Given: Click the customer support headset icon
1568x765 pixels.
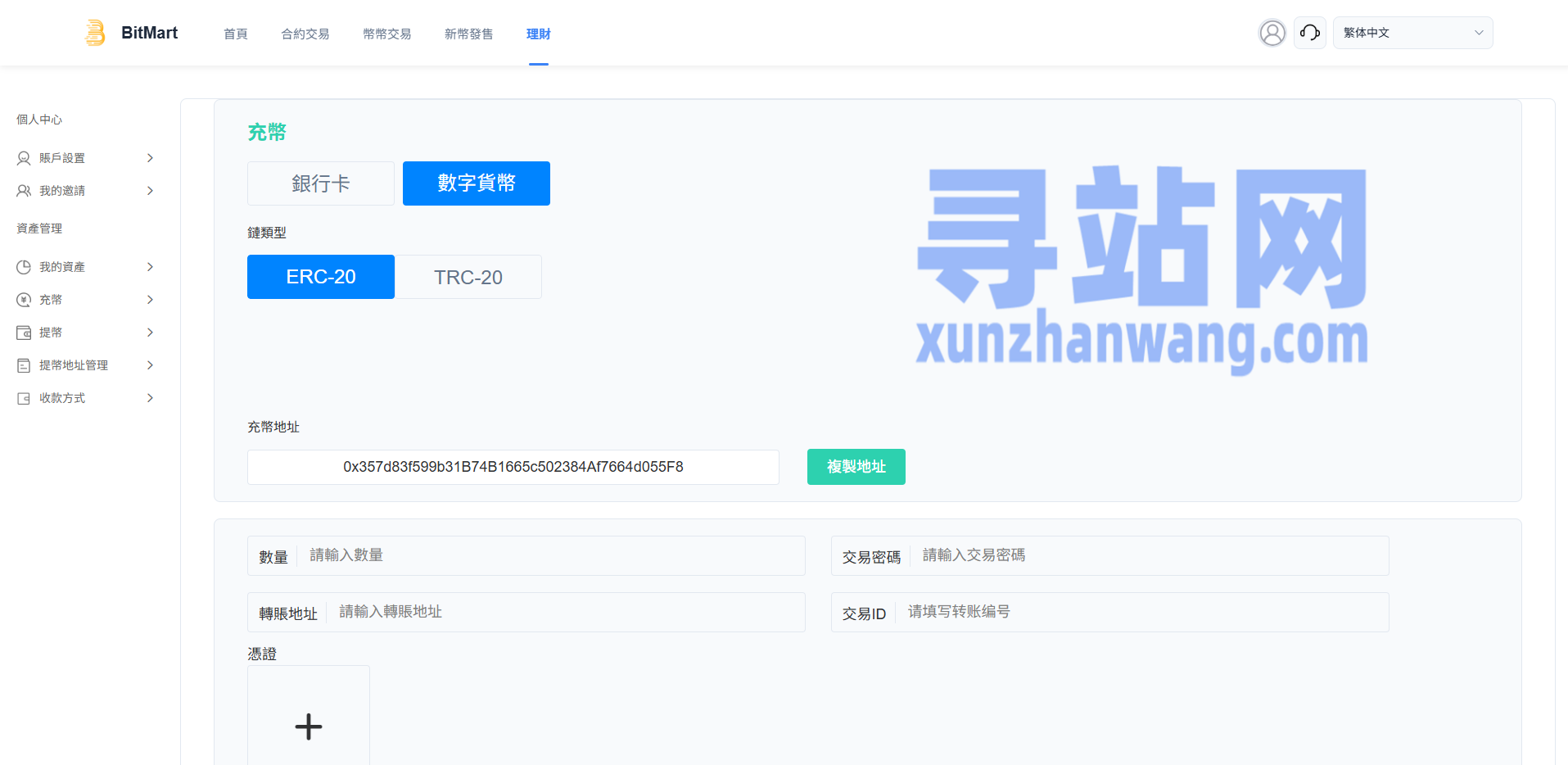Looking at the screenshot, I should (1309, 33).
